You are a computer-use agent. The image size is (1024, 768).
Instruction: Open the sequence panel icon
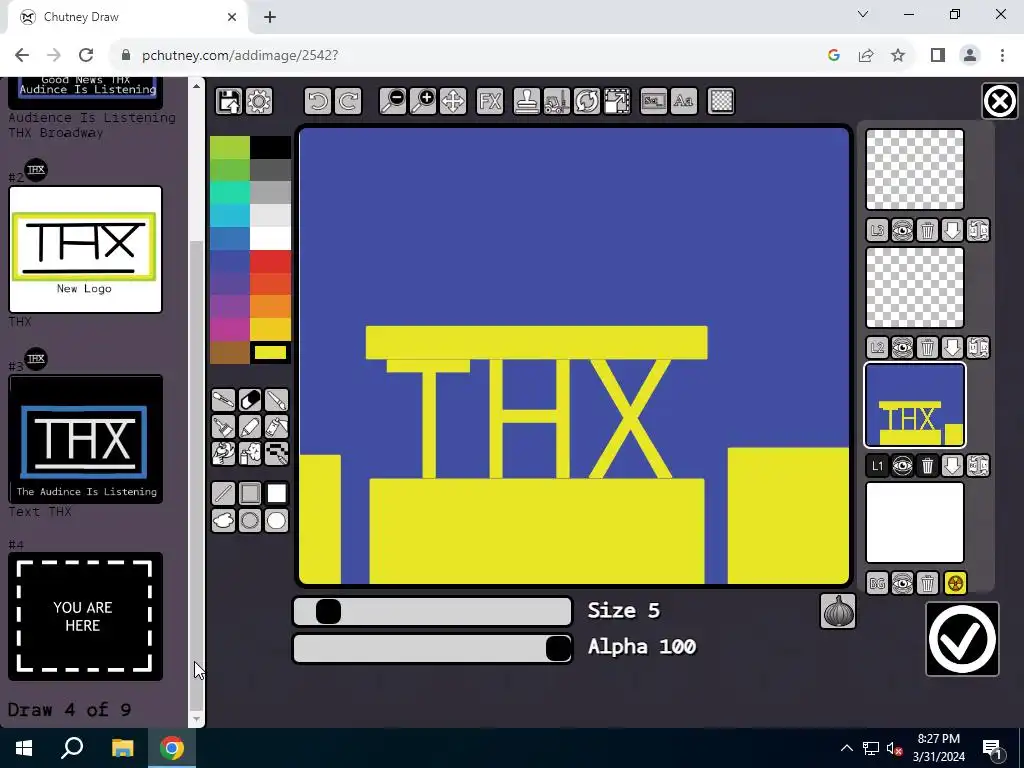click(654, 101)
